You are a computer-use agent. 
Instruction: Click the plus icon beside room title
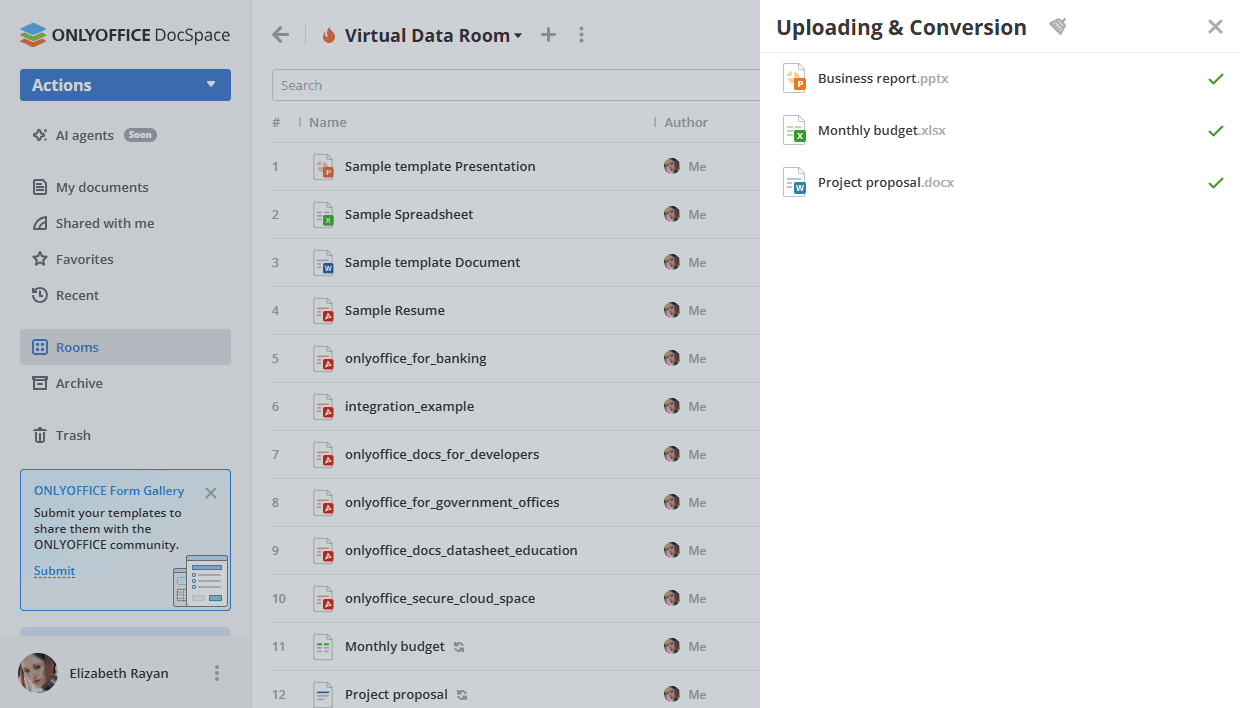(x=548, y=35)
